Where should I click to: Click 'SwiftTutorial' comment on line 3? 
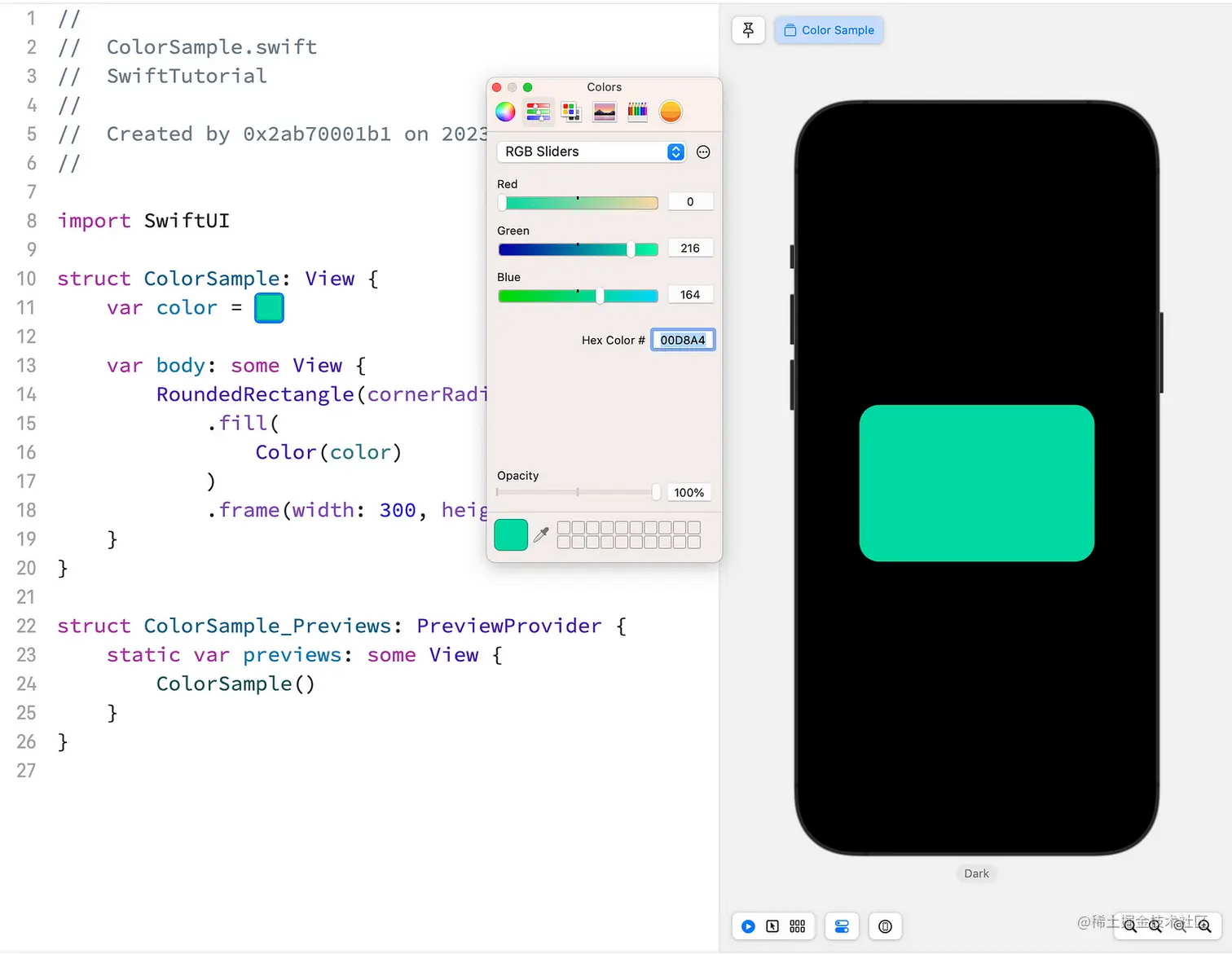tap(187, 76)
